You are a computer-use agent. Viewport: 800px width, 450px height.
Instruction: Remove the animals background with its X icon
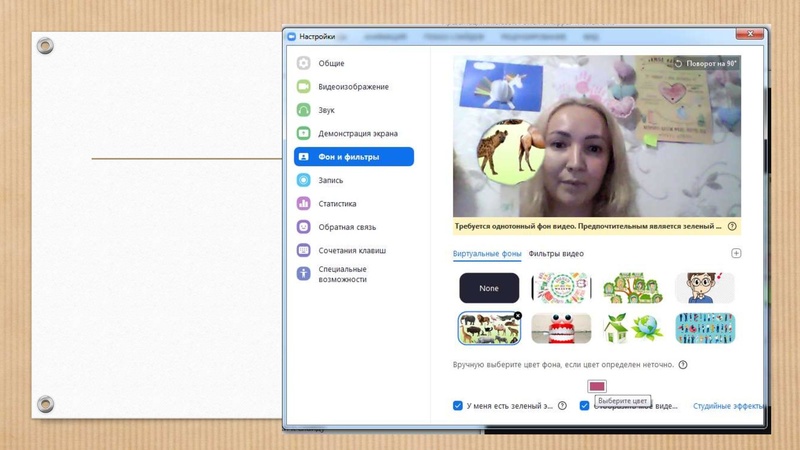pyautogui.click(x=517, y=316)
